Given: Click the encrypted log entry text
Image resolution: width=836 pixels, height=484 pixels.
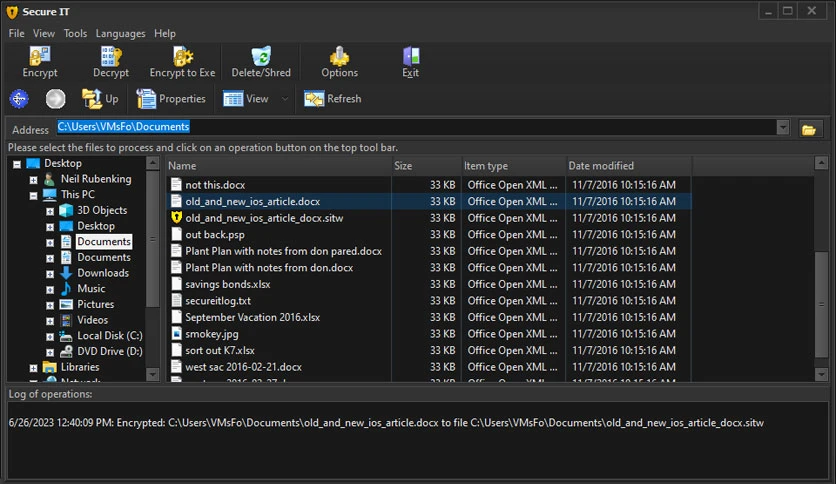Looking at the screenshot, I should (x=386, y=423).
